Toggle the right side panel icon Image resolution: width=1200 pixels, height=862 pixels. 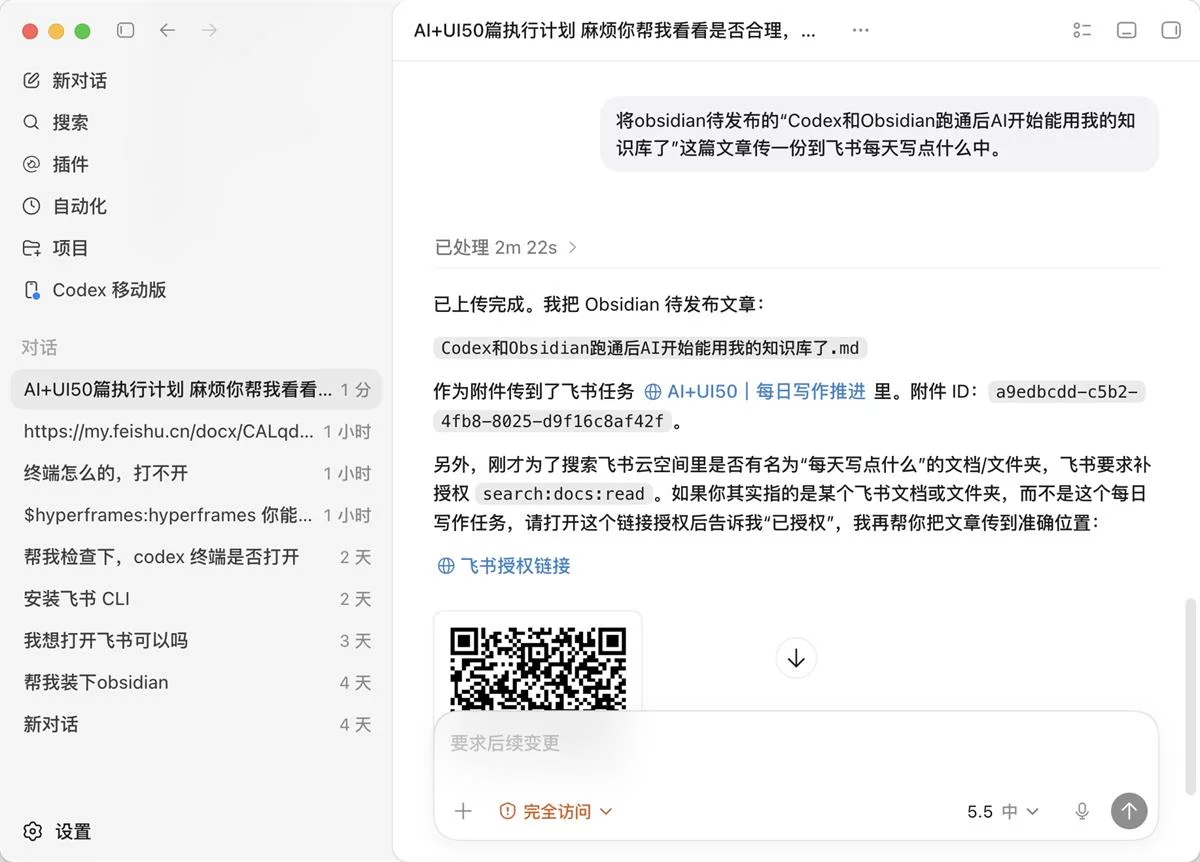1170,31
